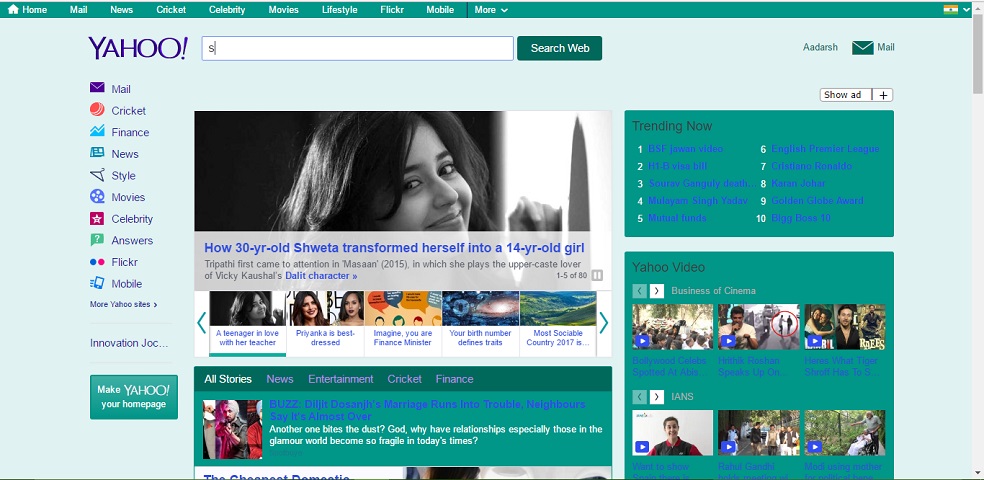
Task: Open the Dalit character link
Action: coord(321,275)
